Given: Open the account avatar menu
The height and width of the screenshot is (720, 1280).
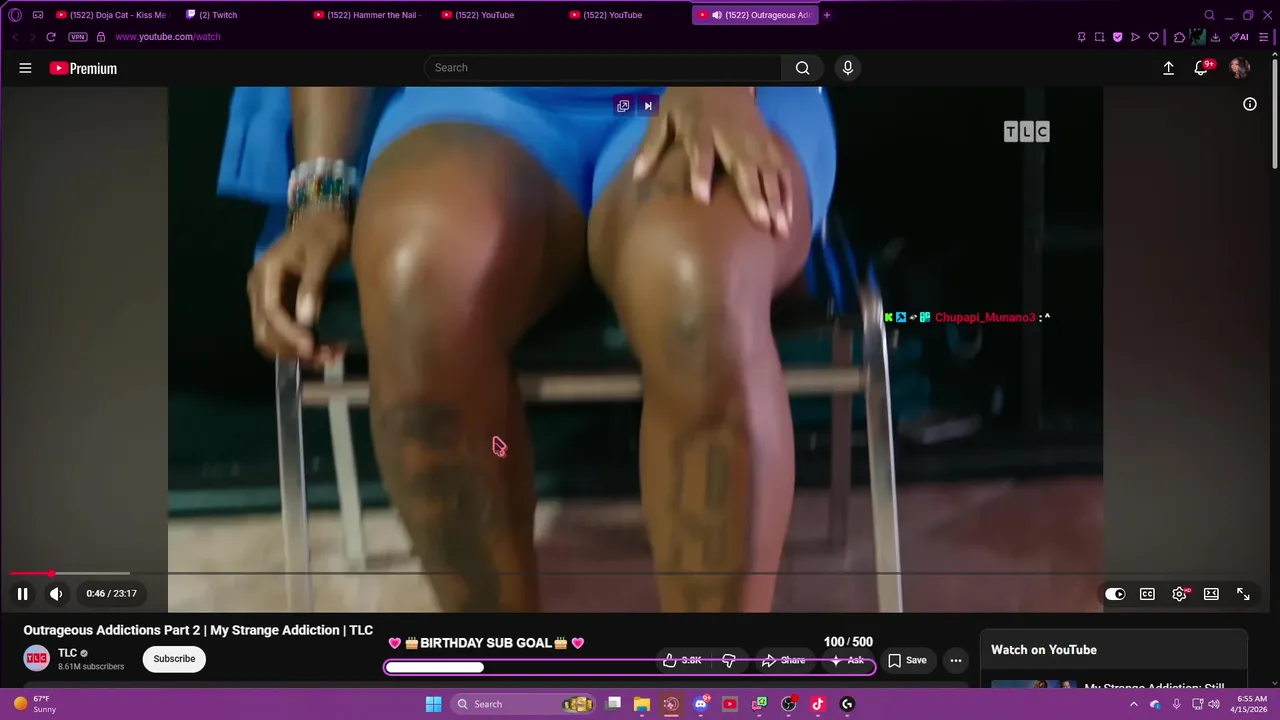Looking at the screenshot, I should pos(1239,68).
